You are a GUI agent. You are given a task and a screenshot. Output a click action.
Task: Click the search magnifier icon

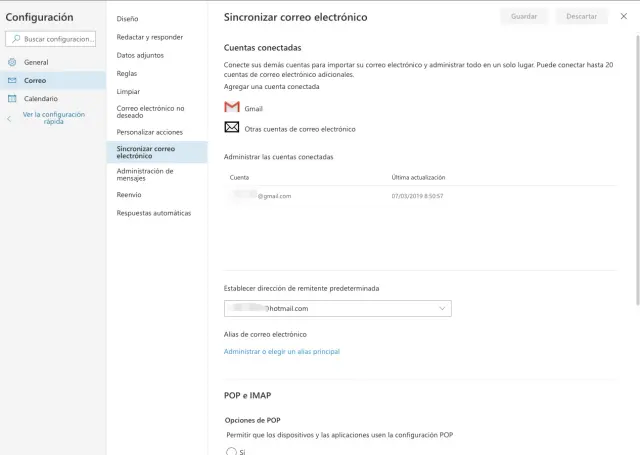(15, 39)
